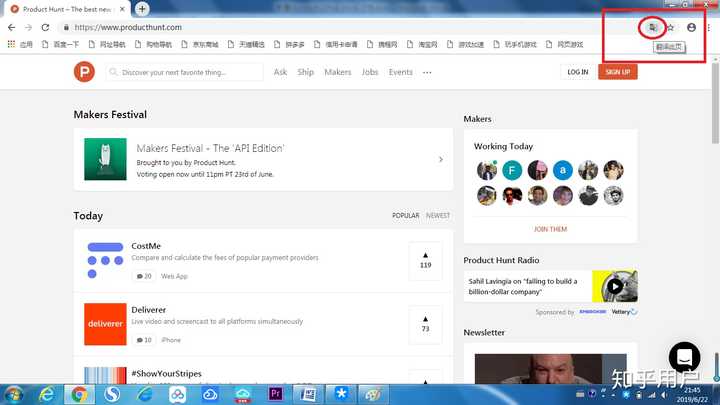The width and height of the screenshot is (720, 405).
Task: Upvote the Deliverer product
Action: click(425, 323)
